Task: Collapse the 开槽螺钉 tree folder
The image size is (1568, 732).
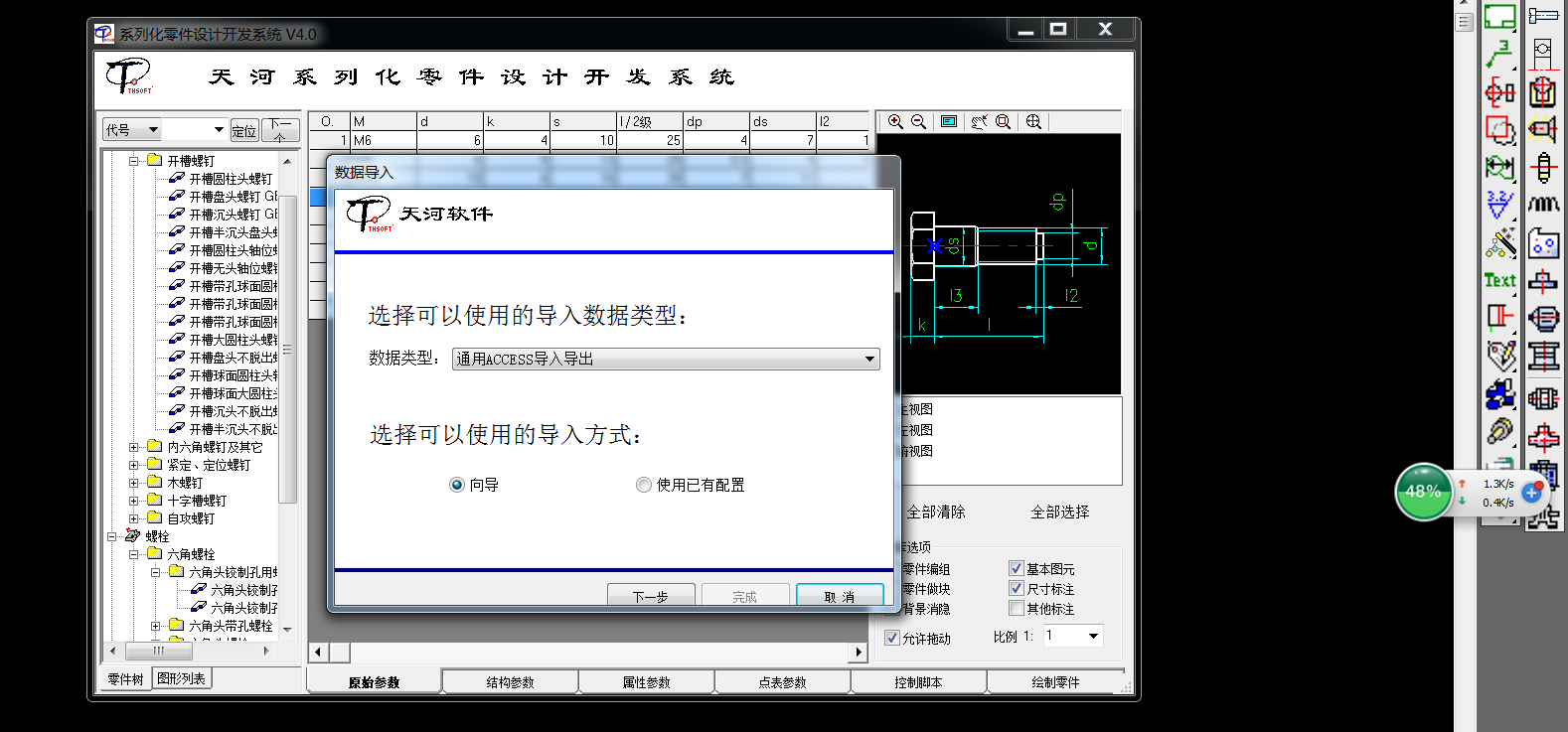Action: click(x=133, y=160)
